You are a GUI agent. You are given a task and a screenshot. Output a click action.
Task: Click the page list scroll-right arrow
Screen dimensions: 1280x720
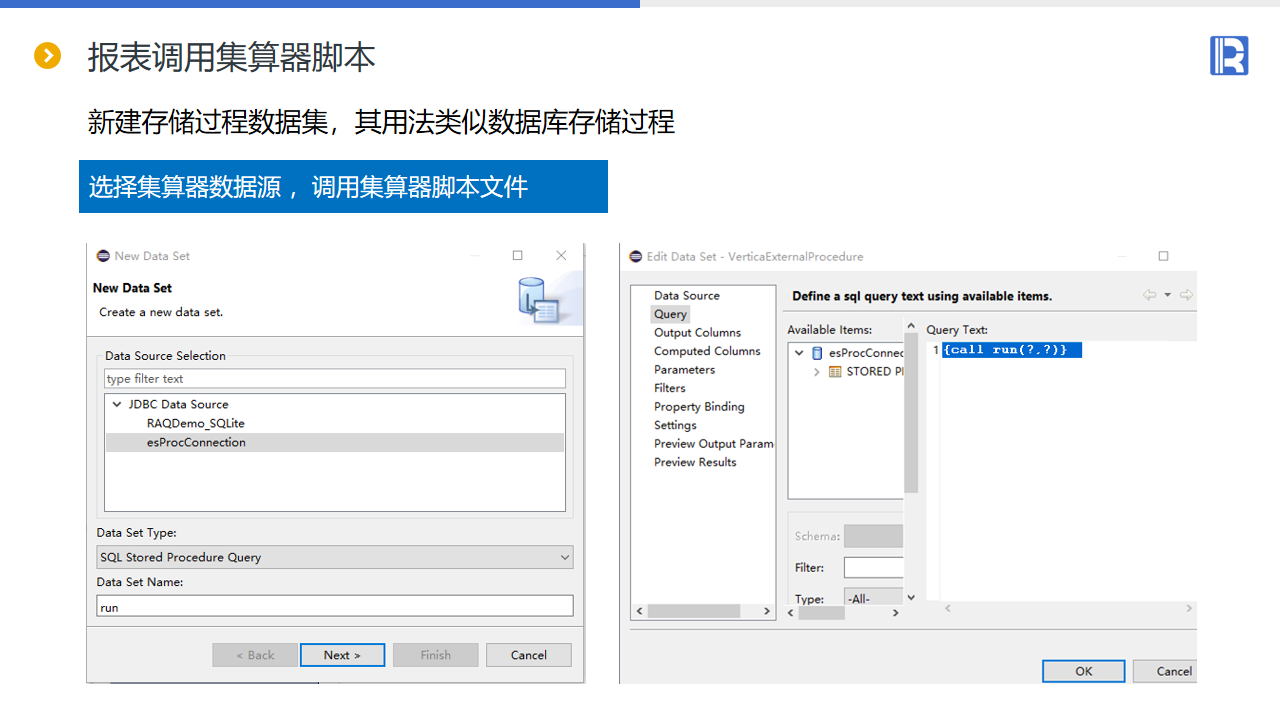pyautogui.click(x=767, y=611)
